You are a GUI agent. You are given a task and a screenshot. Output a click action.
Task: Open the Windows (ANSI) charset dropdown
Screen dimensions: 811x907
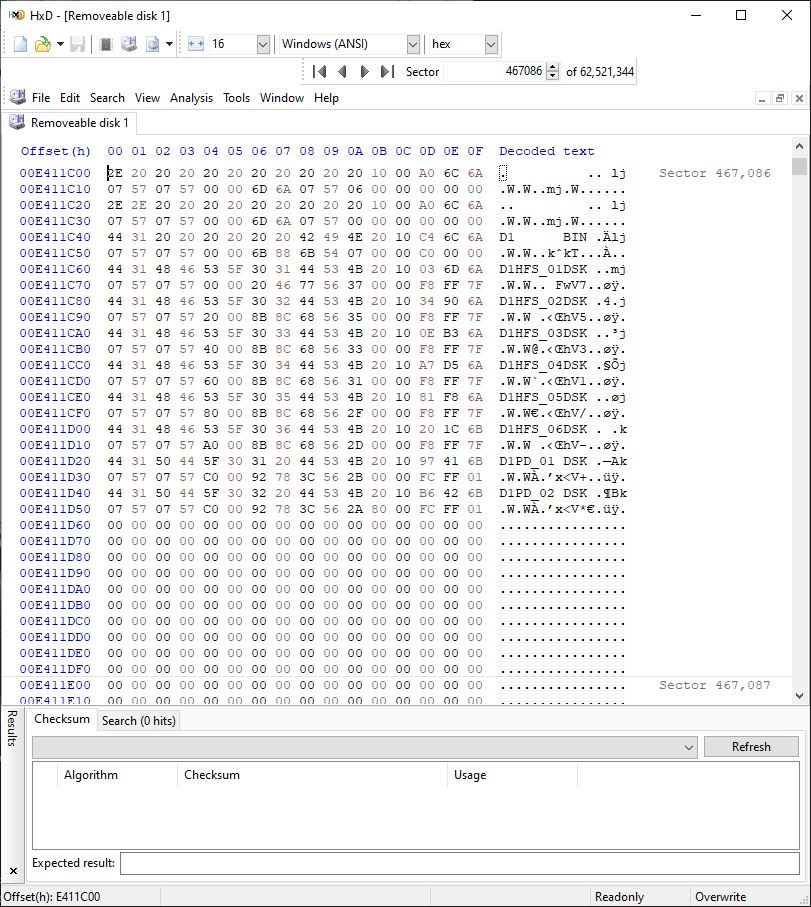(x=412, y=44)
